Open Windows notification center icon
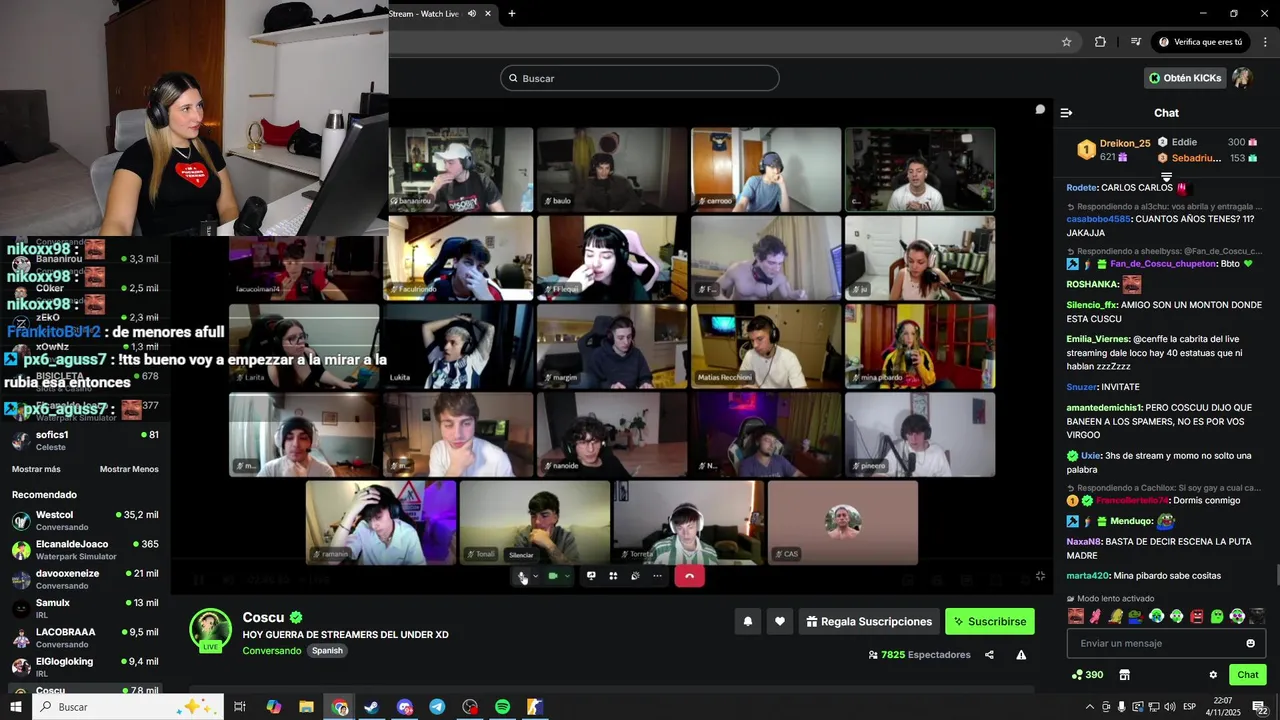 click(x=1260, y=707)
